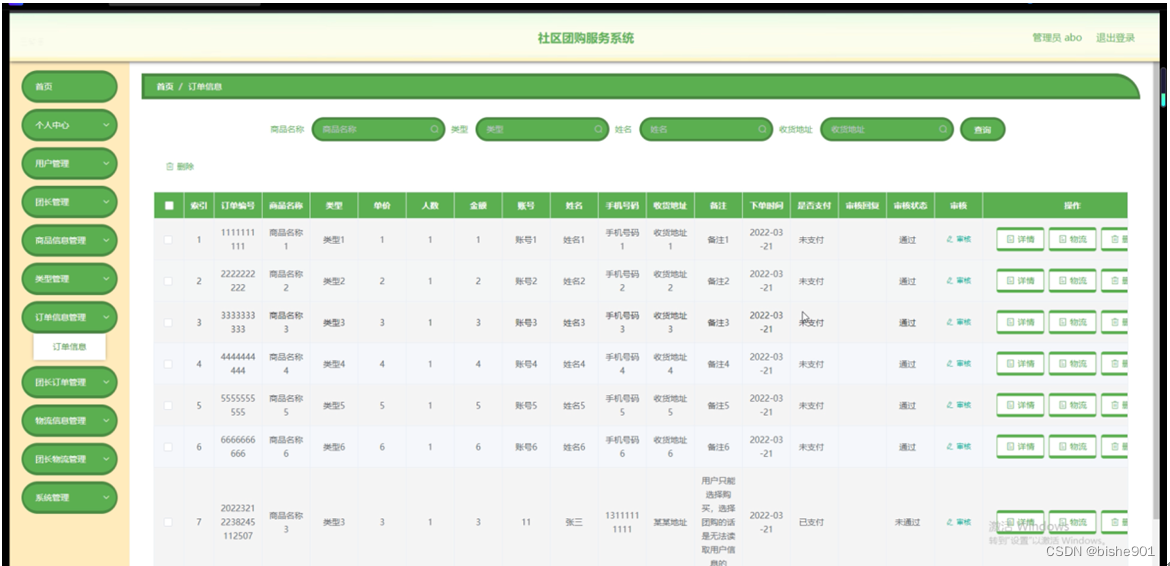The image size is (1170, 566).
Task: Click 账号6 cell in the table
Action: [x=525, y=447]
